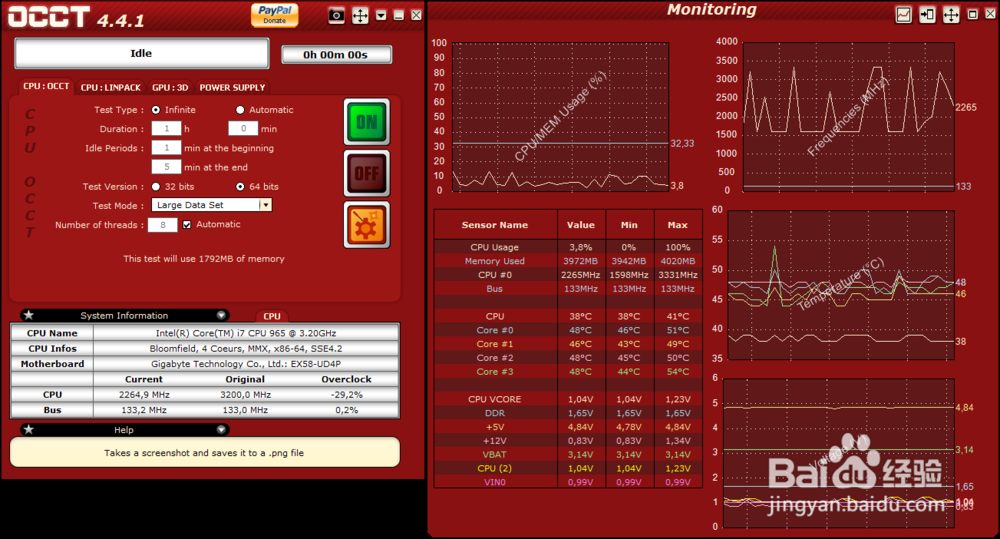Select the Core #0 sensor row

pyautogui.click(x=568, y=330)
